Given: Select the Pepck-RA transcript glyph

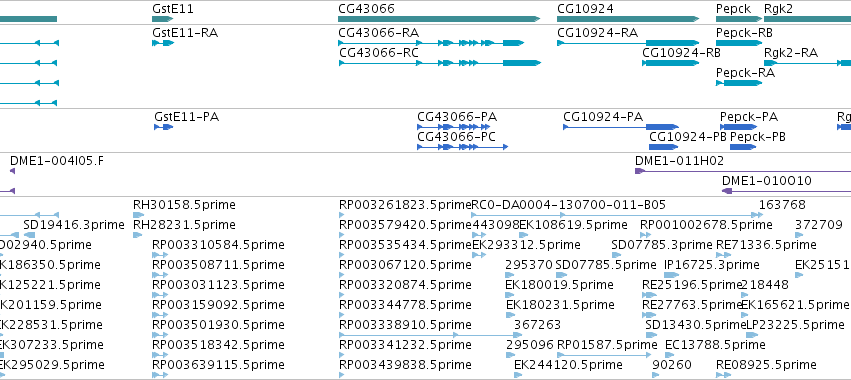Looking at the screenshot, I should (x=739, y=83).
